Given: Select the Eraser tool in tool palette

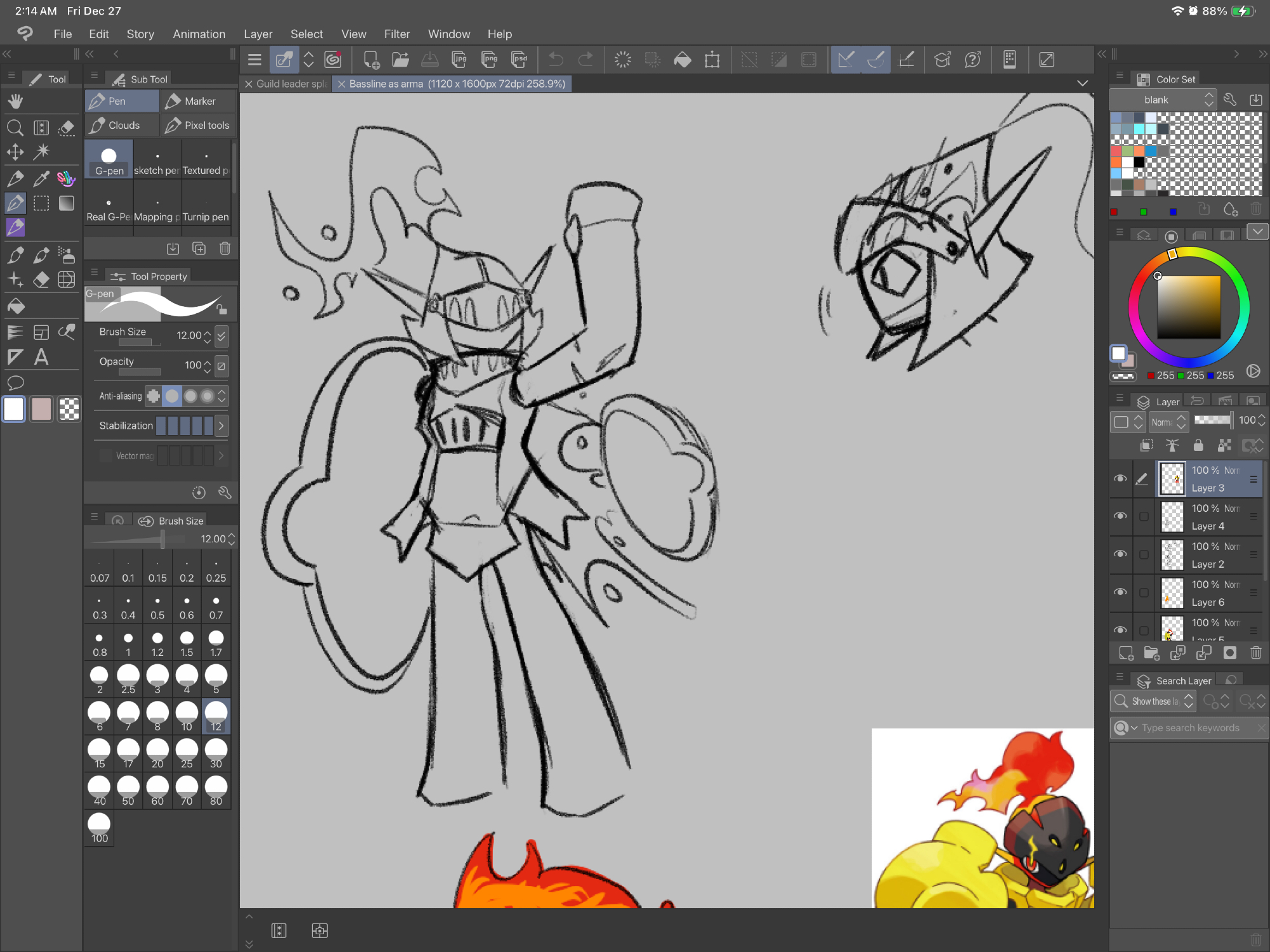Looking at the screenshot, I should [41, 279].
